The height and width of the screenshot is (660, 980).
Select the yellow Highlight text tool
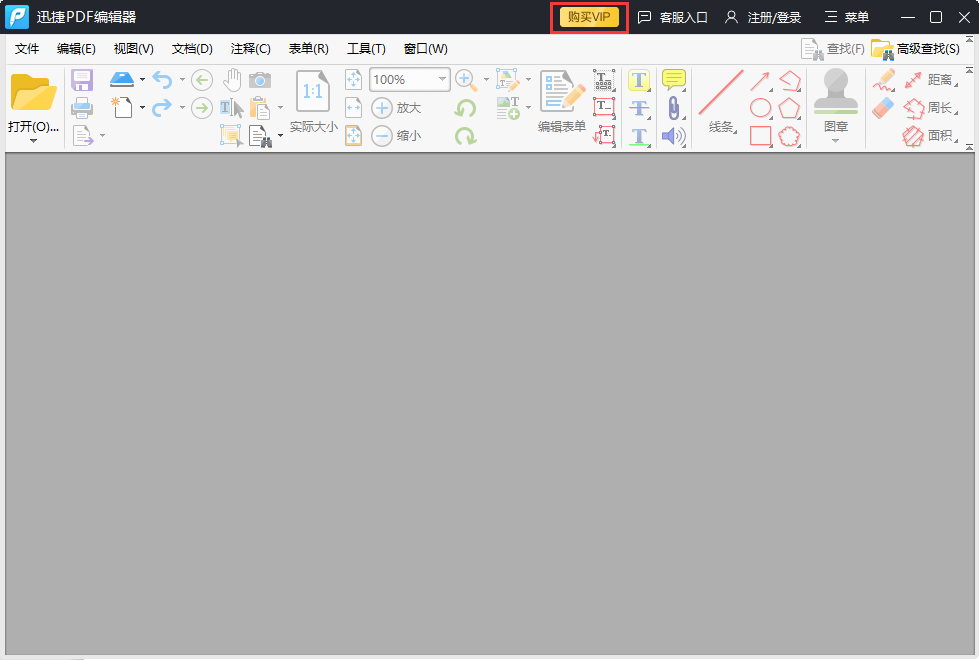click(639, 80)
